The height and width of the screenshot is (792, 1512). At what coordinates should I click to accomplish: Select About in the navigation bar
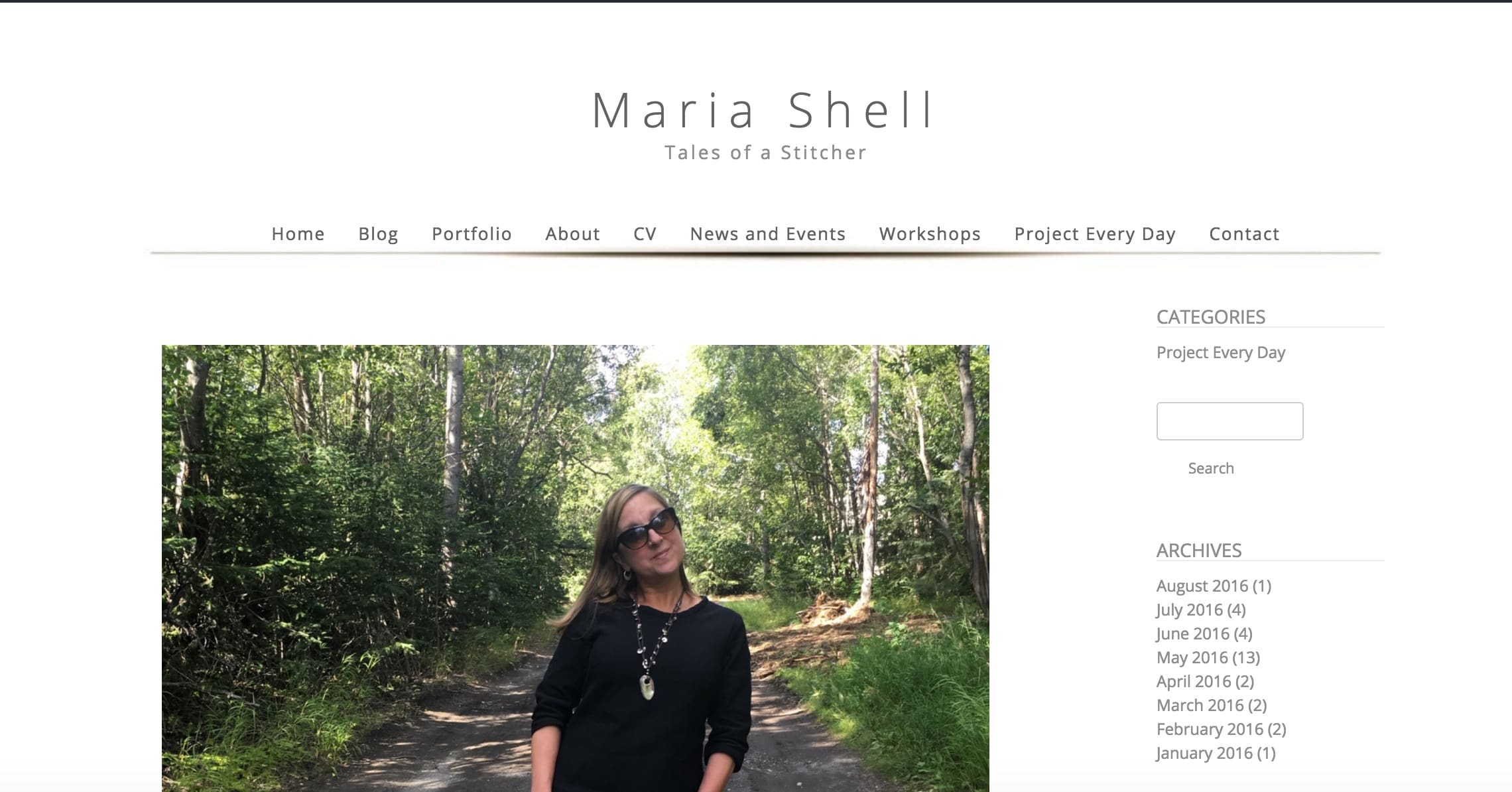572,233
